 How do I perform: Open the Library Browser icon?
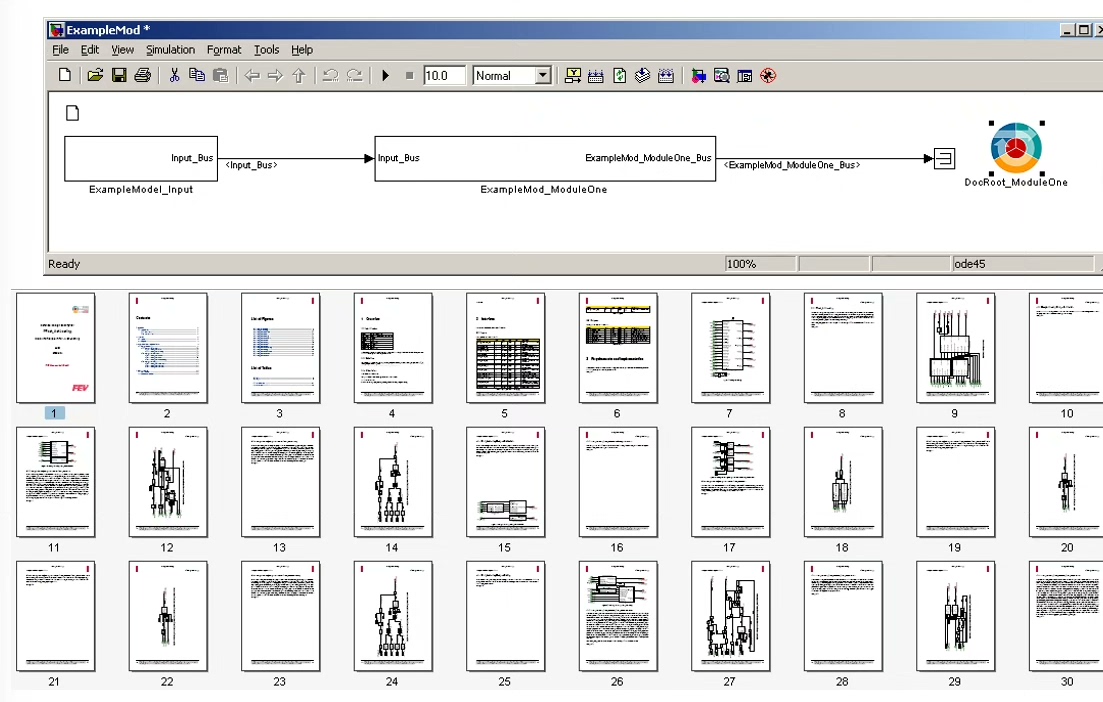(698, 75)
